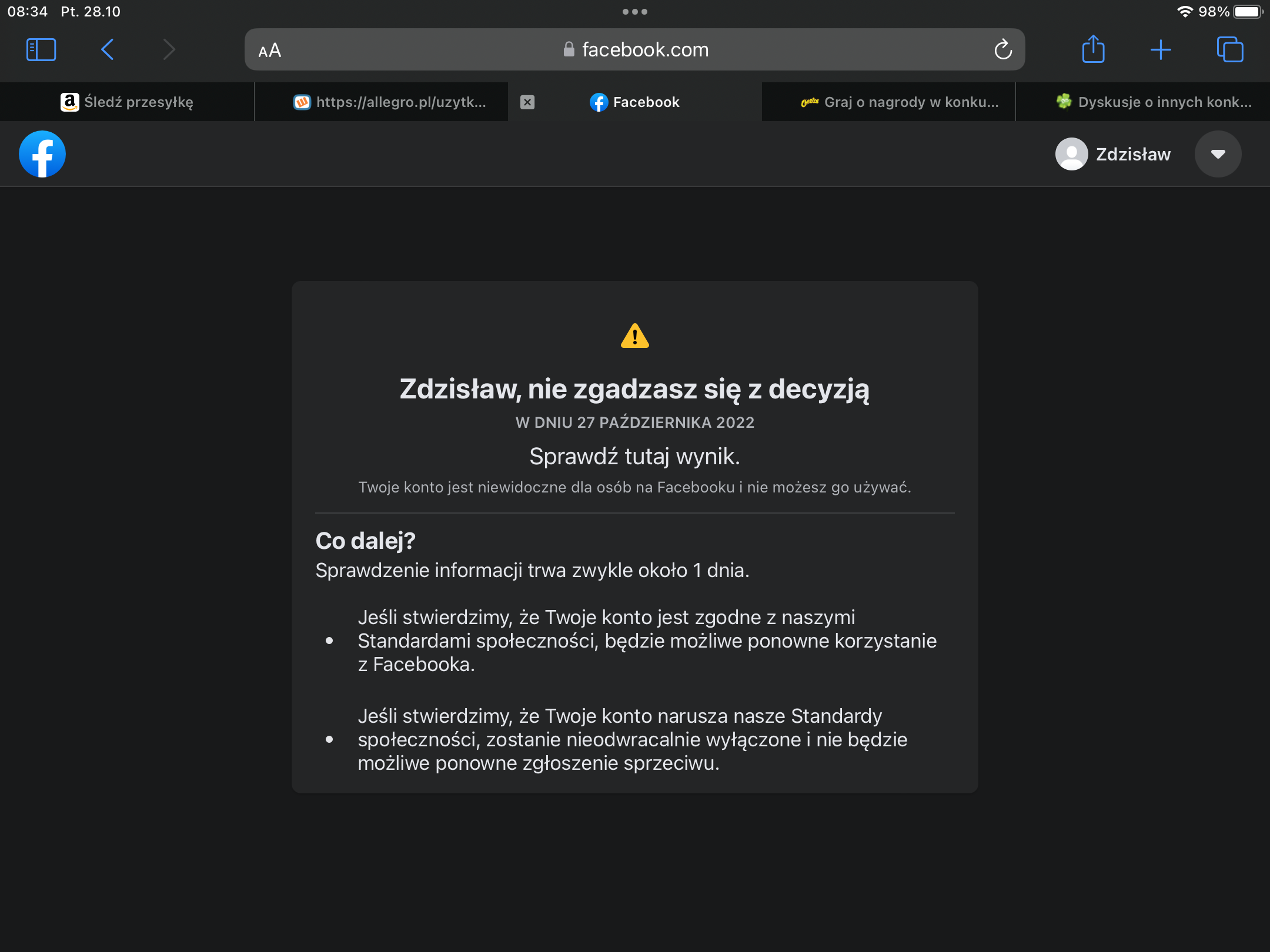Click the Zdzisław profile avatar

(x=1071, y=154)
